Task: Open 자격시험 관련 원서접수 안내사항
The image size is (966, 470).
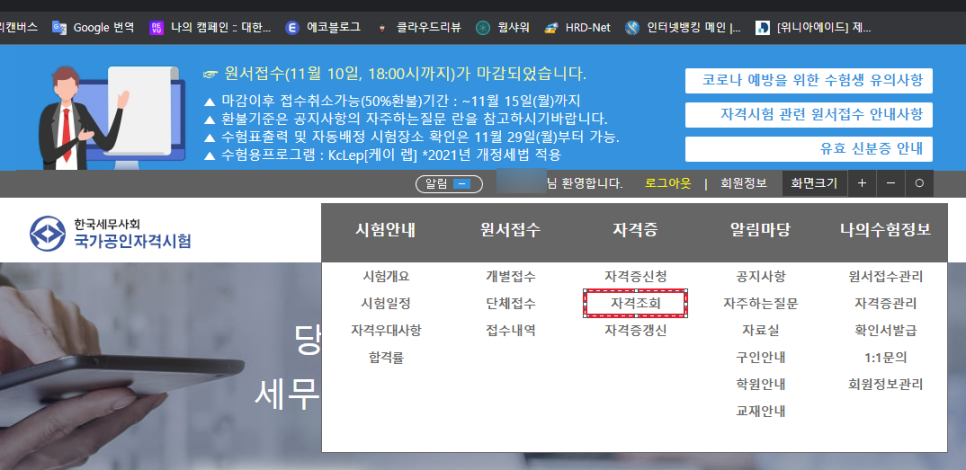Action: (808, 115)
